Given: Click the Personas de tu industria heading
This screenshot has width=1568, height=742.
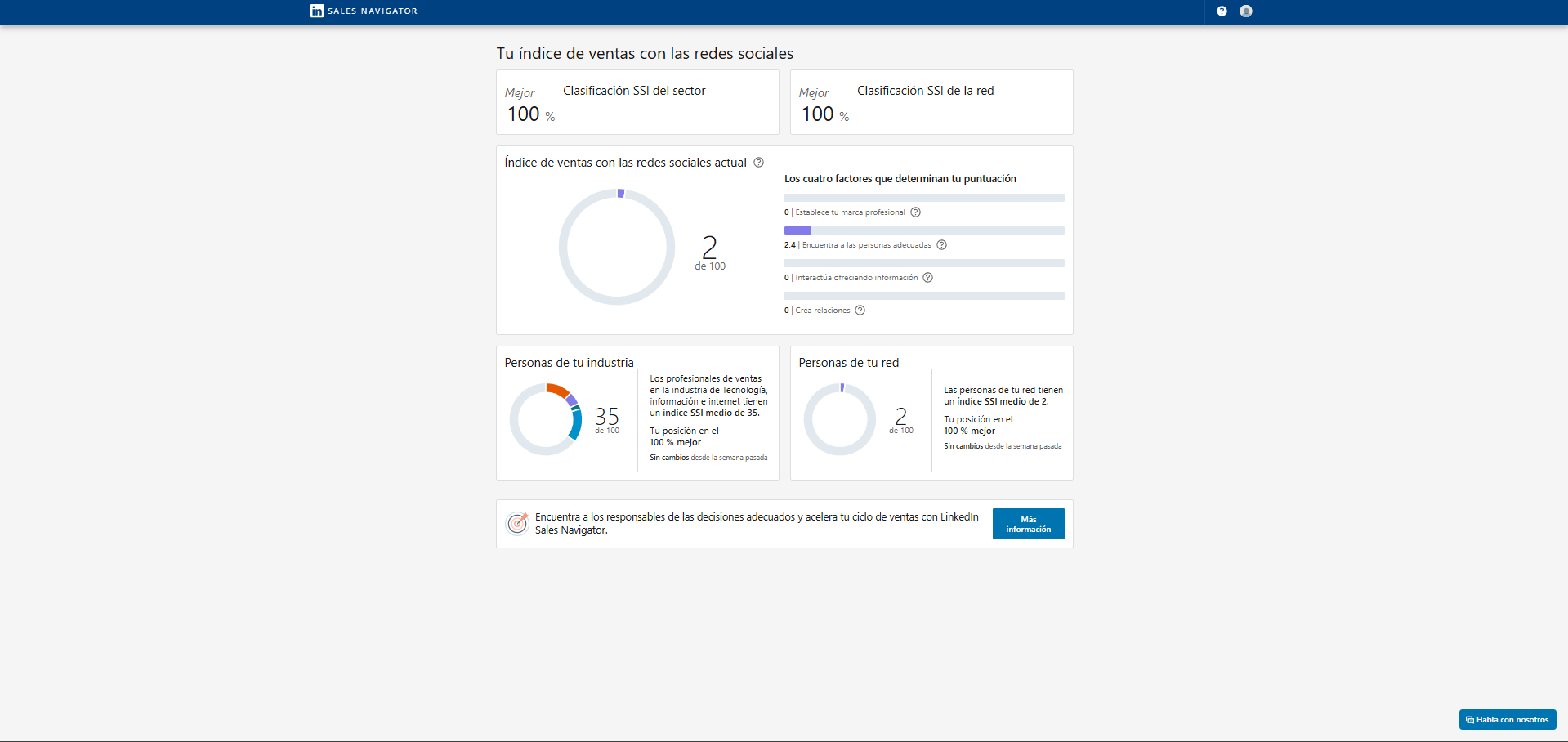Looking at the screenshot, I should click(x=569, y=363).
